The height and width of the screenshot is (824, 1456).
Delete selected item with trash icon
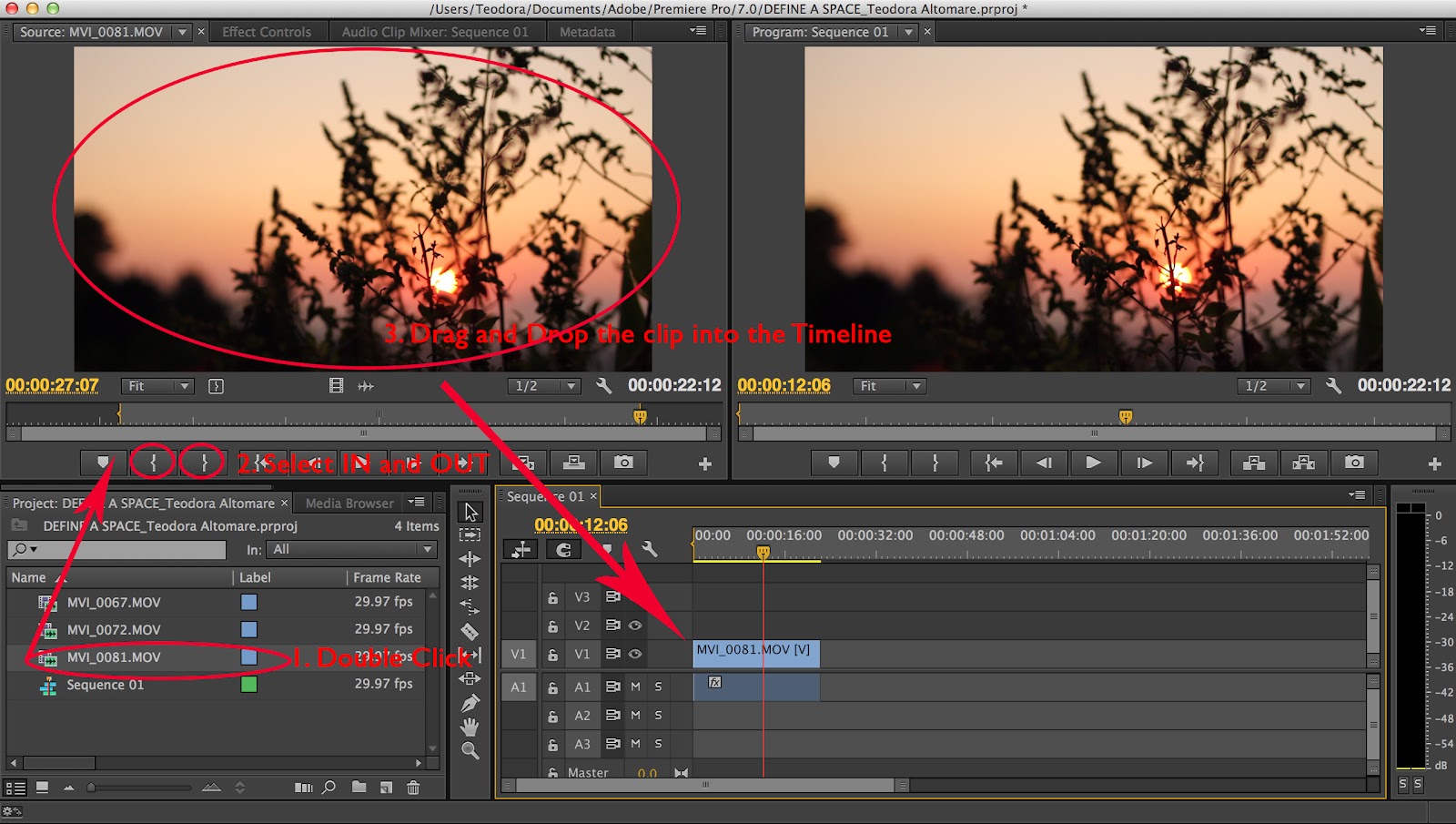(x=413, y=787)
